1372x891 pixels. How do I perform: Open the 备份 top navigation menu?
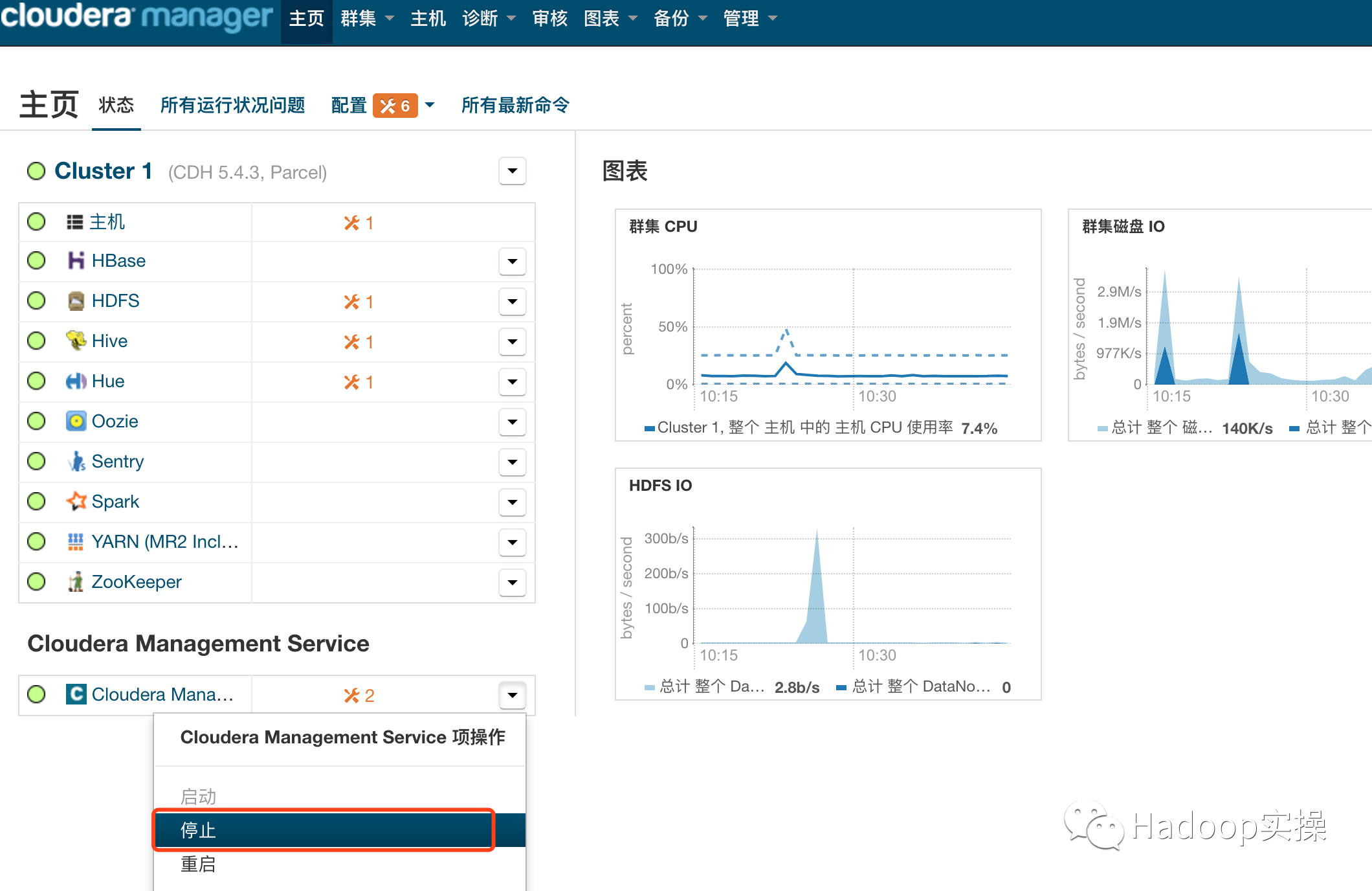[x=680, y=19]
